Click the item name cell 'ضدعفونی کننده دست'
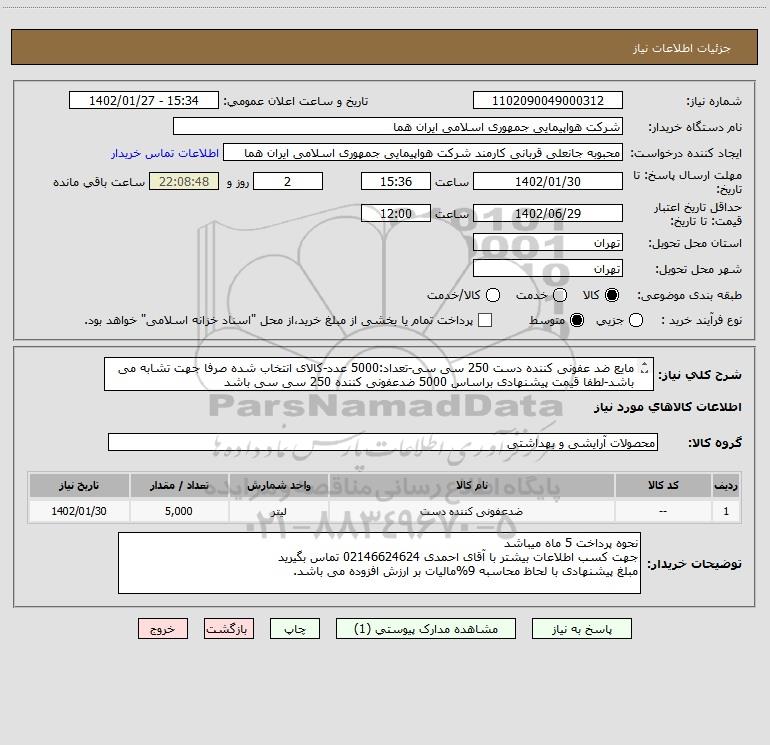The image size is (770, 745). pyautogui.click(x=471, y=511)
